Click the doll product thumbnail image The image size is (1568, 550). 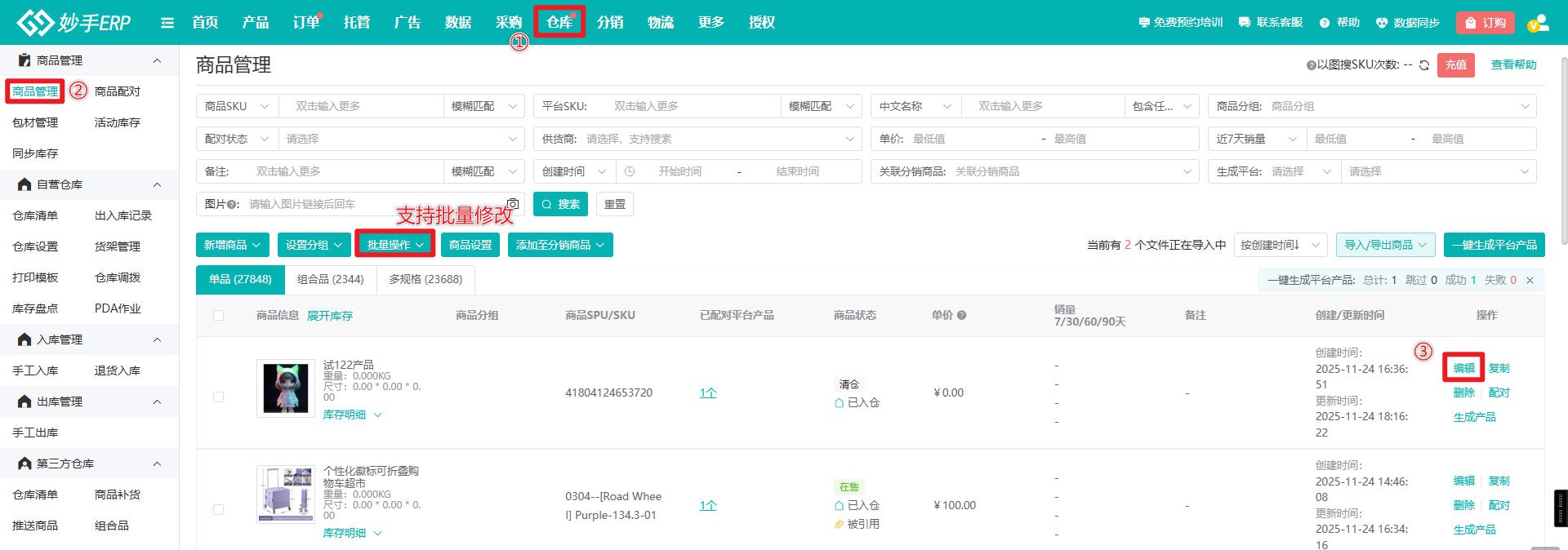click(286, 388)
